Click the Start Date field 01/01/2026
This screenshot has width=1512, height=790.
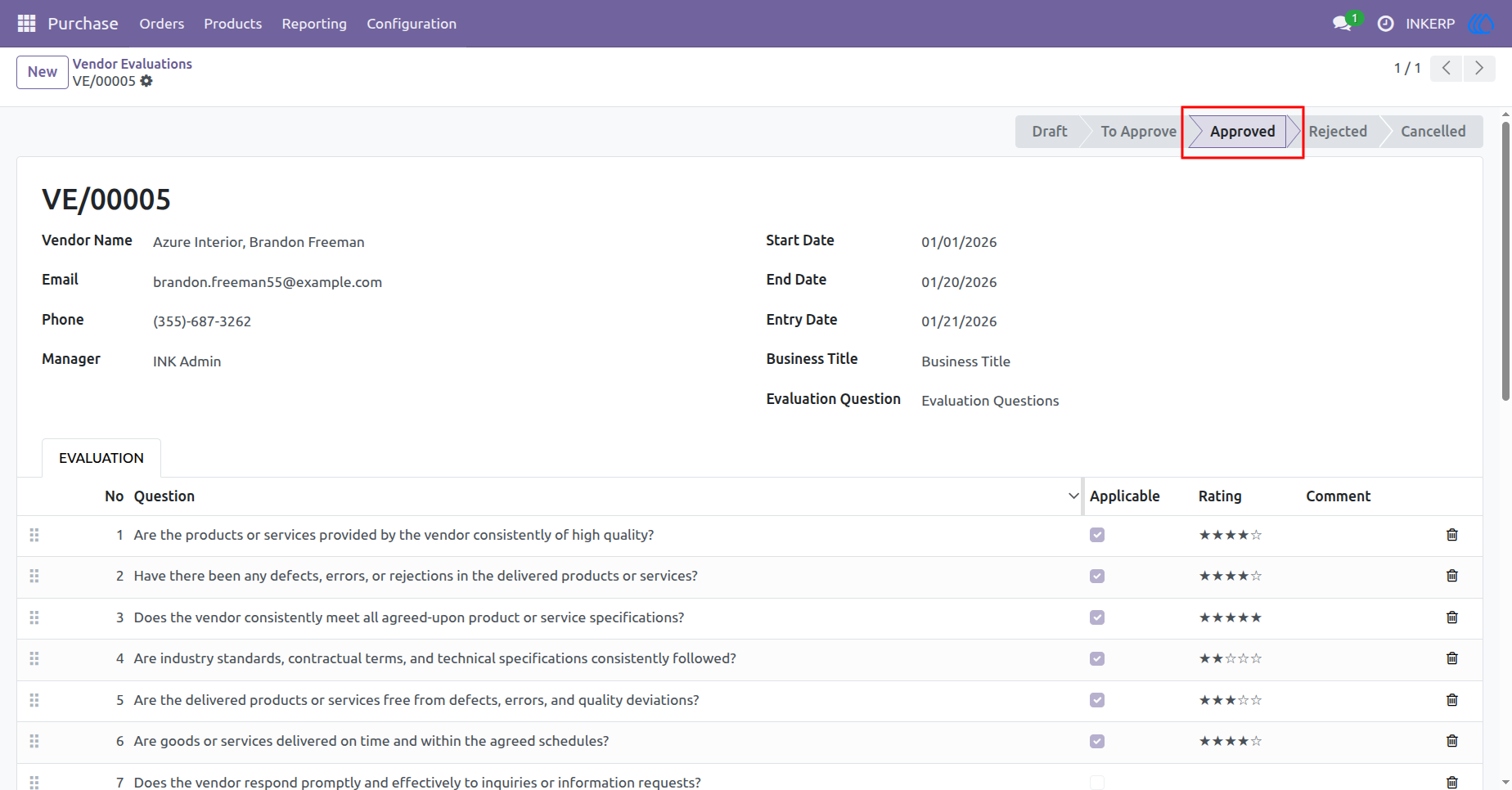[x=959, y=242]
